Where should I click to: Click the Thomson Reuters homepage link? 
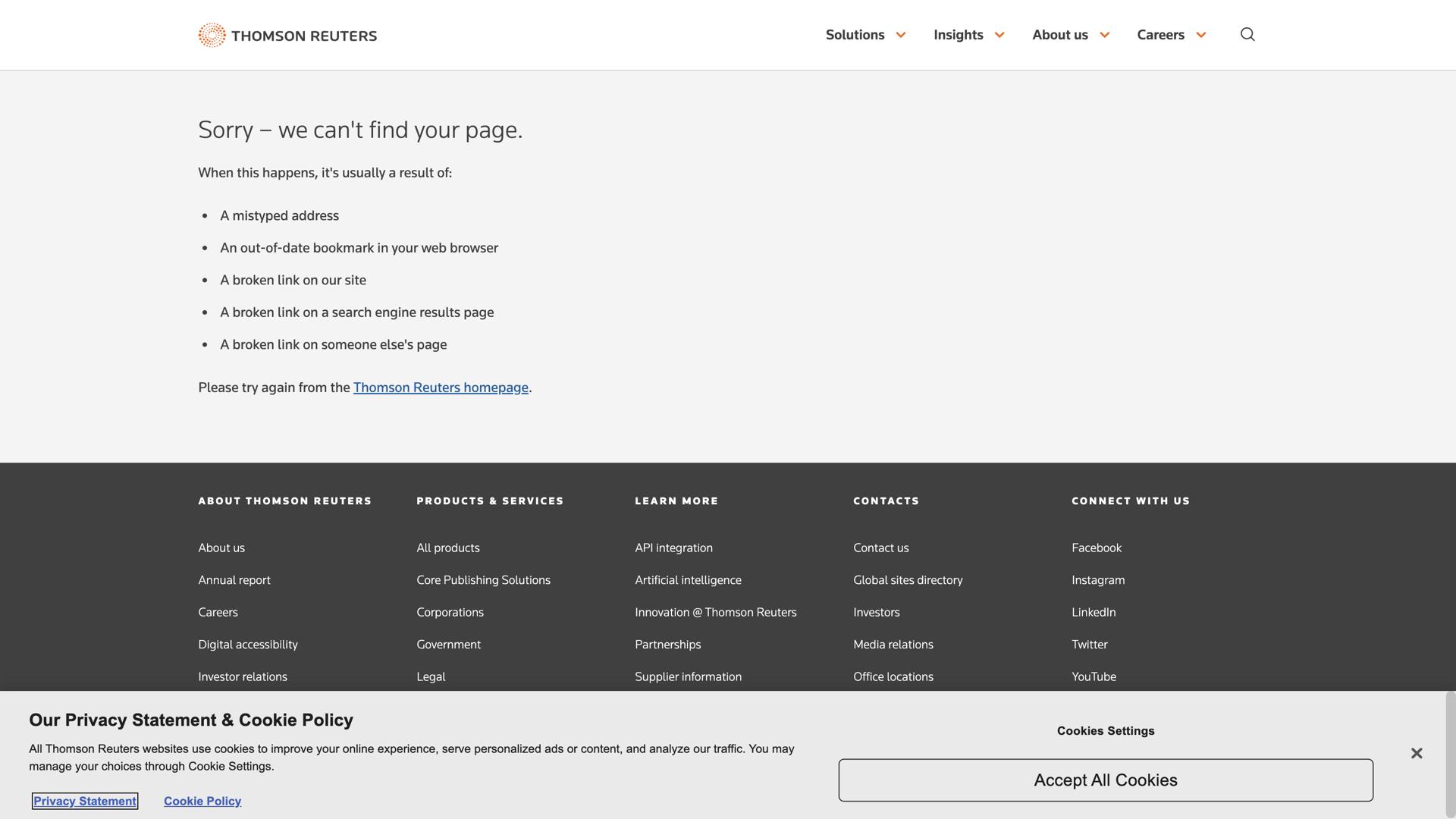point(441,388)
